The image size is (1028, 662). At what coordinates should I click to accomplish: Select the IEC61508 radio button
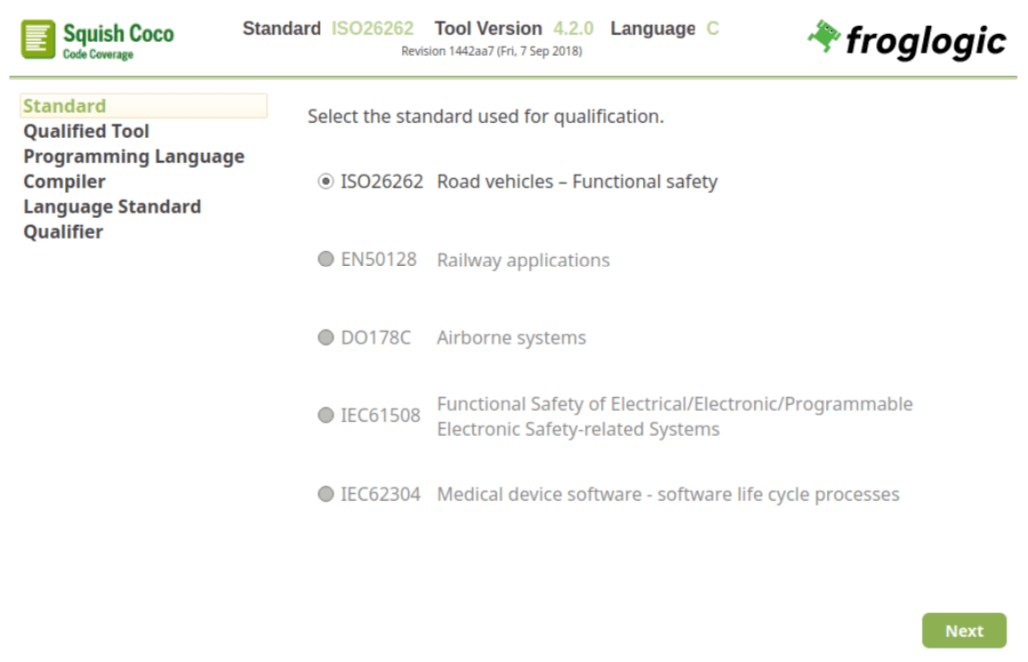[x=326, y=415]
